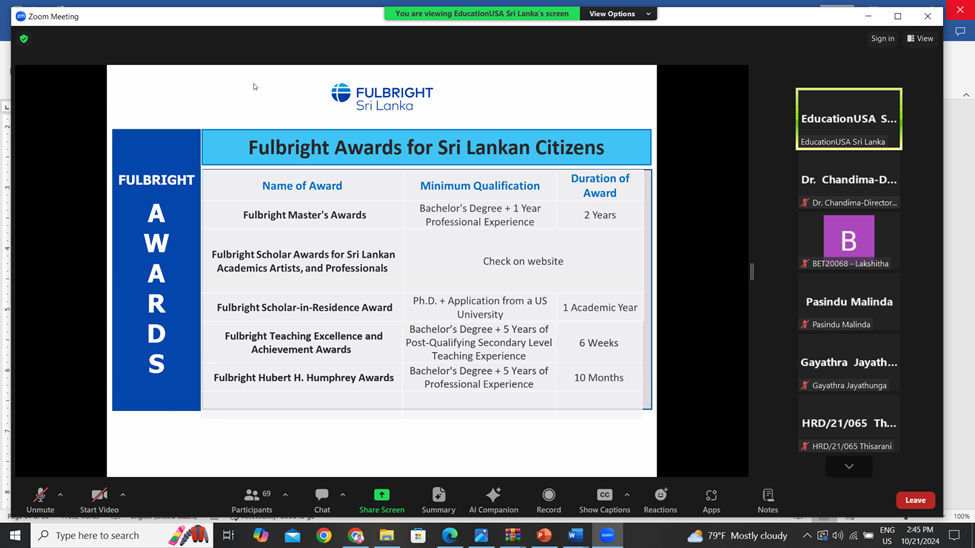This screenshot has height=548, width=975.
Task: Click 'Fulbright Teaching Excellence and Achievement Awards' cell
Action: click(303, 343)
